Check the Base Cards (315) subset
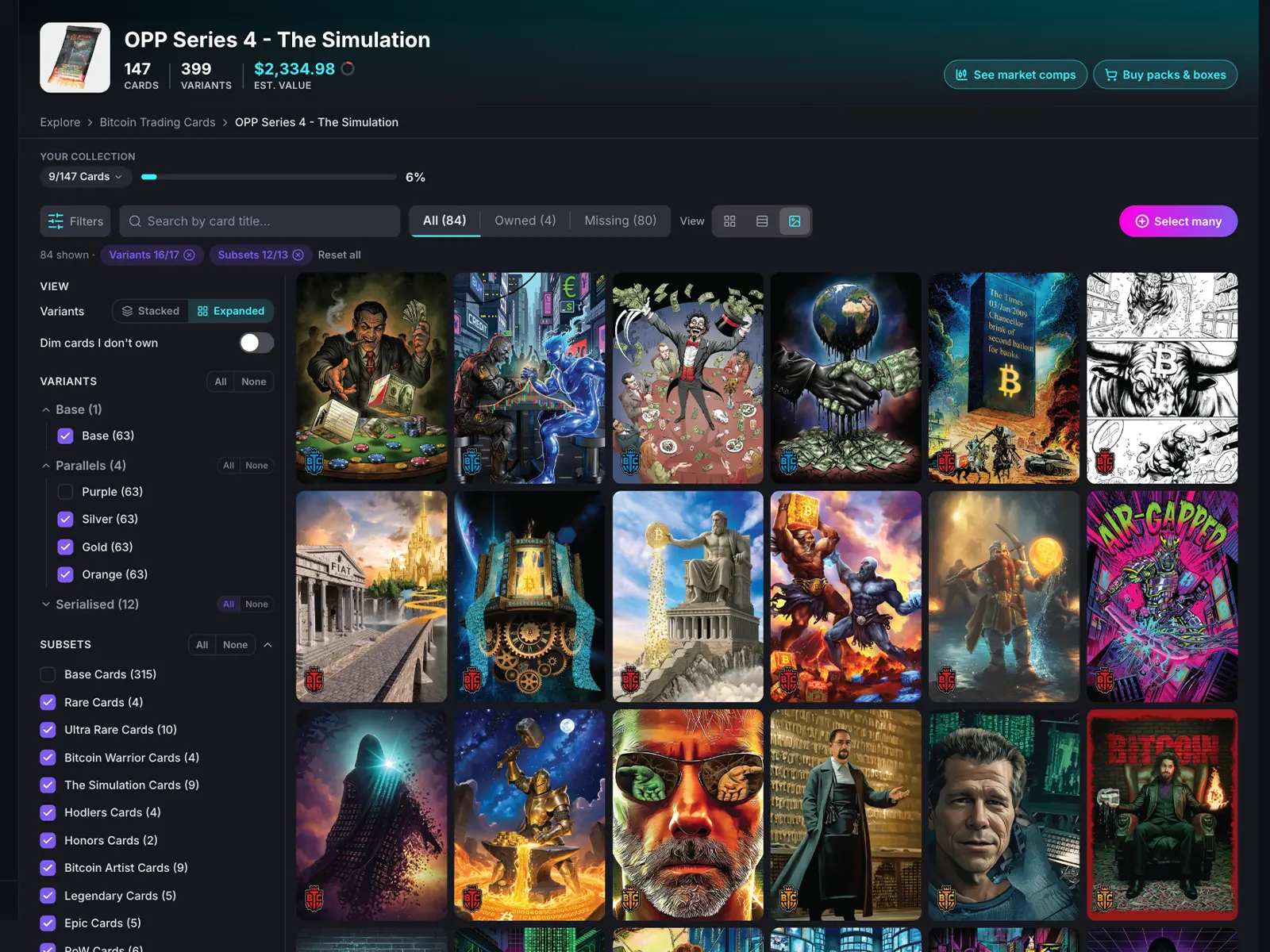The image size is (1270, 952). pos(48,674)
